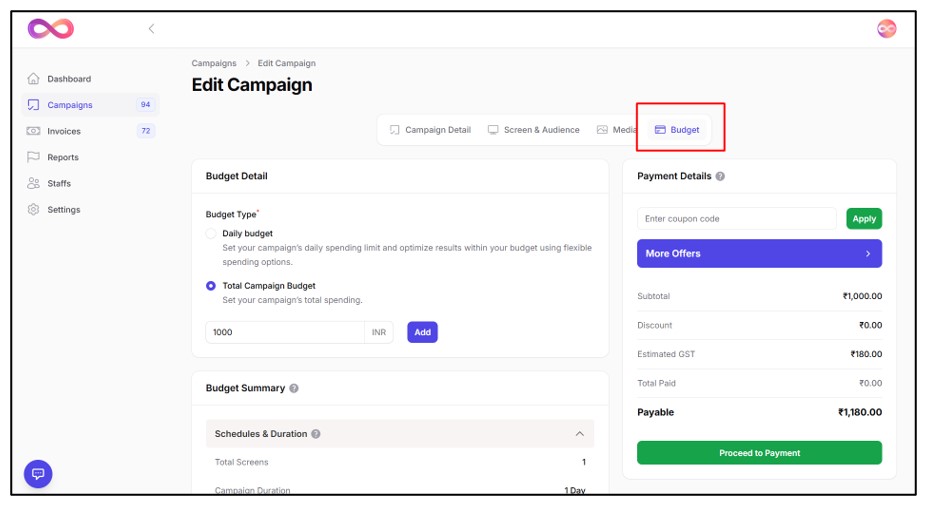Click the Proceed to Payment button
The image size is (926, 510).
pyautogui.click(x=759, y=453)
